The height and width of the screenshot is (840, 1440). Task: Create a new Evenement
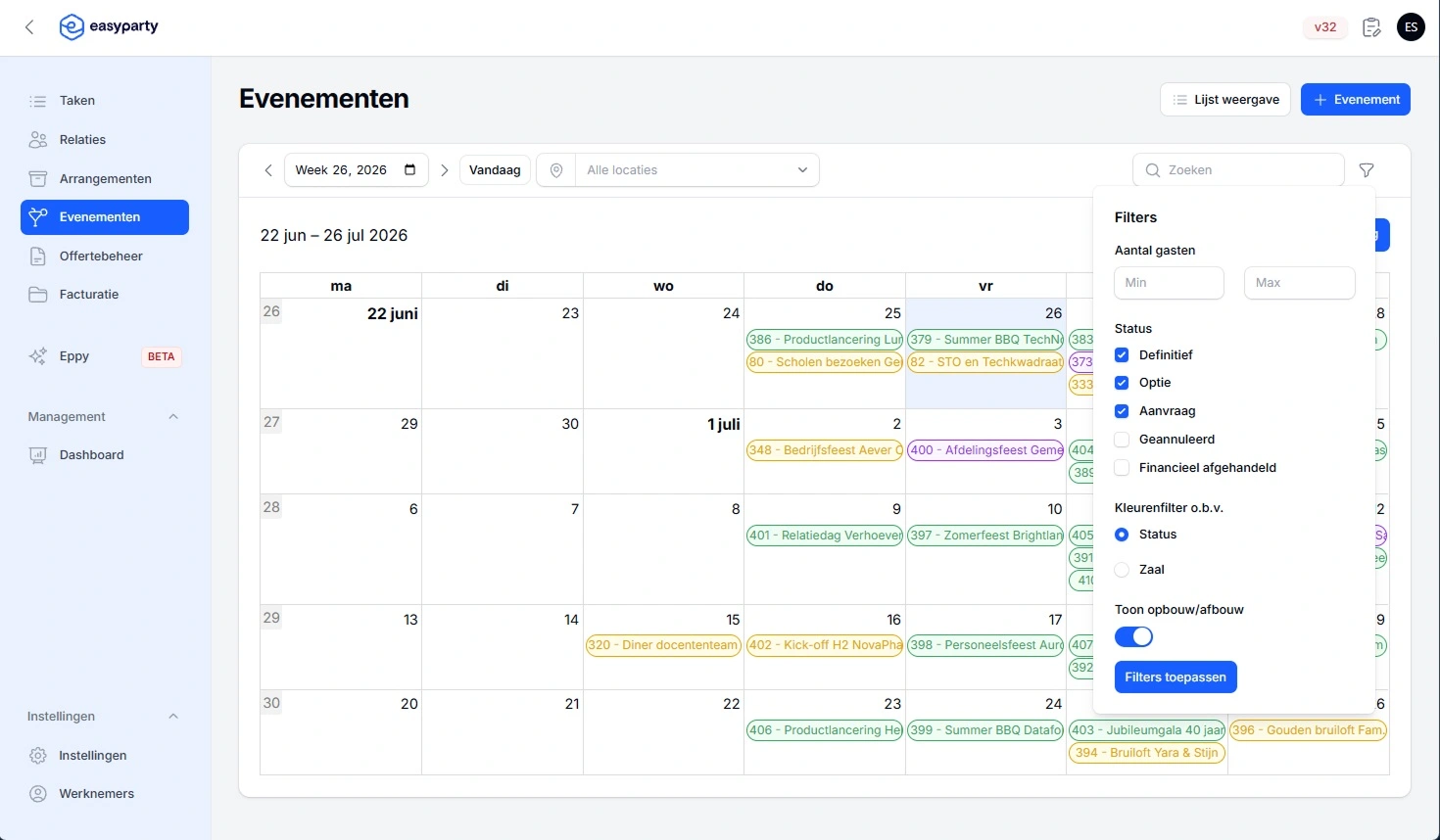click(1356, 100)
